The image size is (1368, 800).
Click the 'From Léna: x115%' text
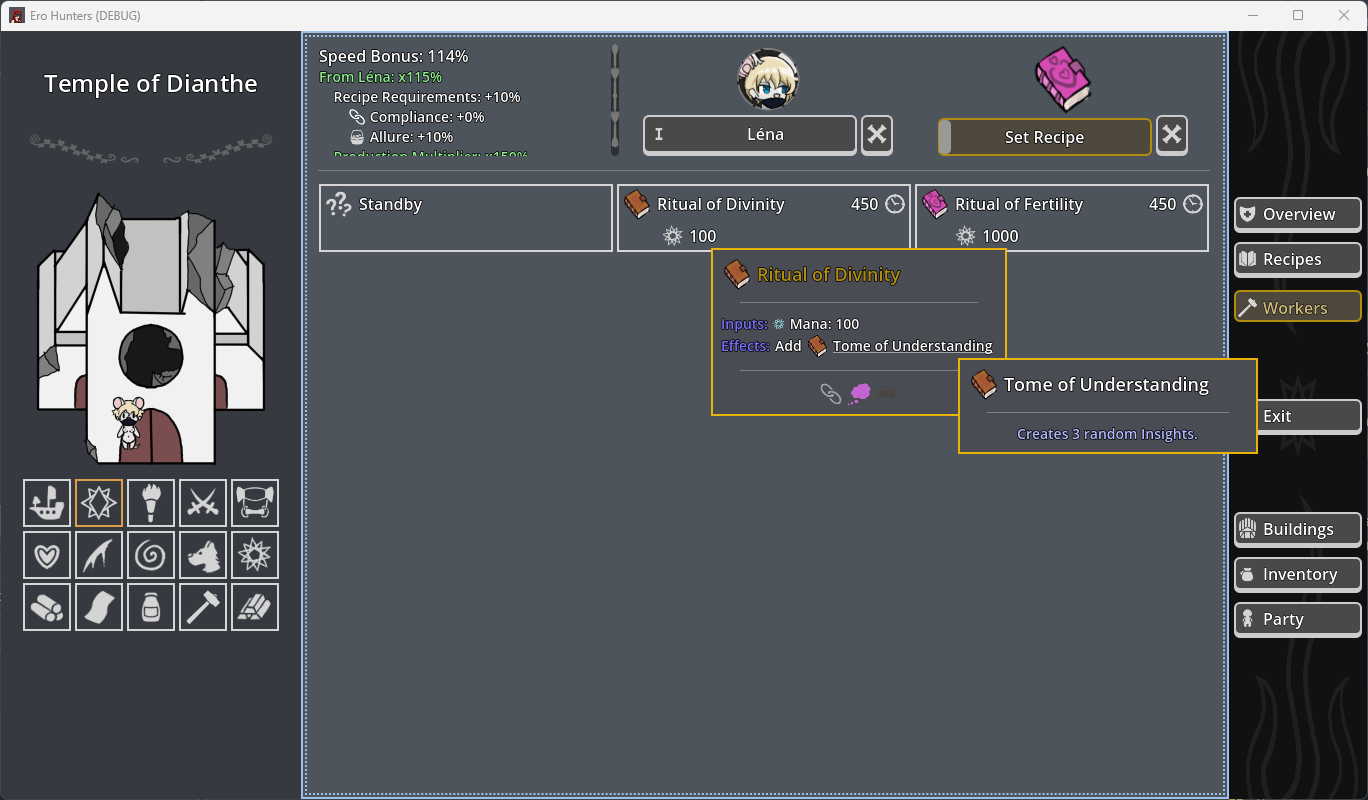click(381, 77)
